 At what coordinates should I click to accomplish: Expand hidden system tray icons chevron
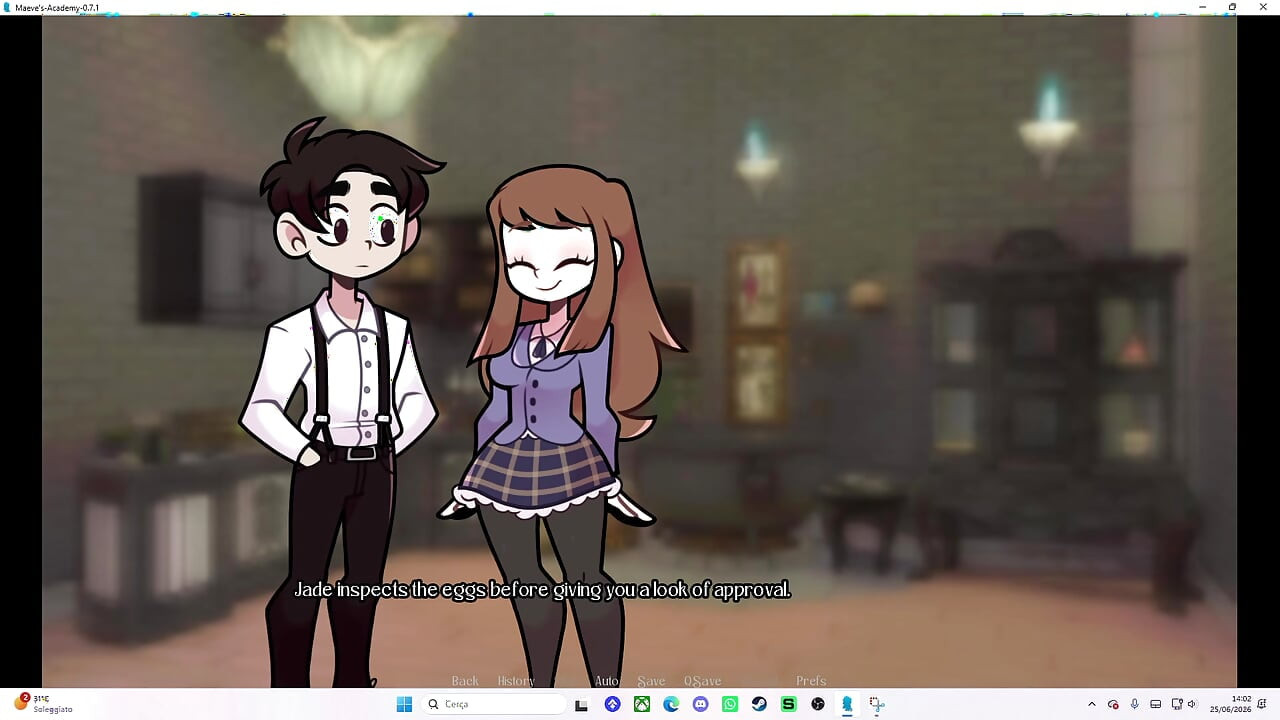point(1091,704)
